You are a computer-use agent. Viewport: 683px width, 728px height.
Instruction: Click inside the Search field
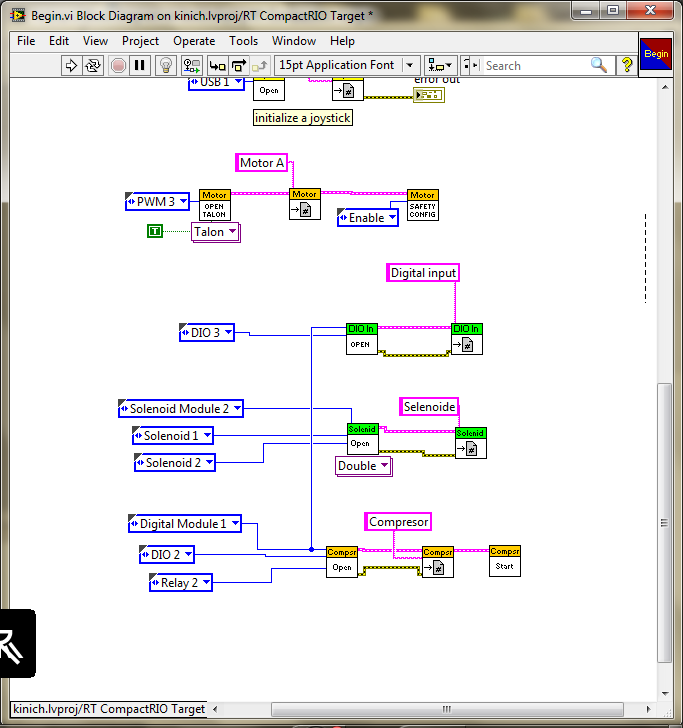click(535, 65)
